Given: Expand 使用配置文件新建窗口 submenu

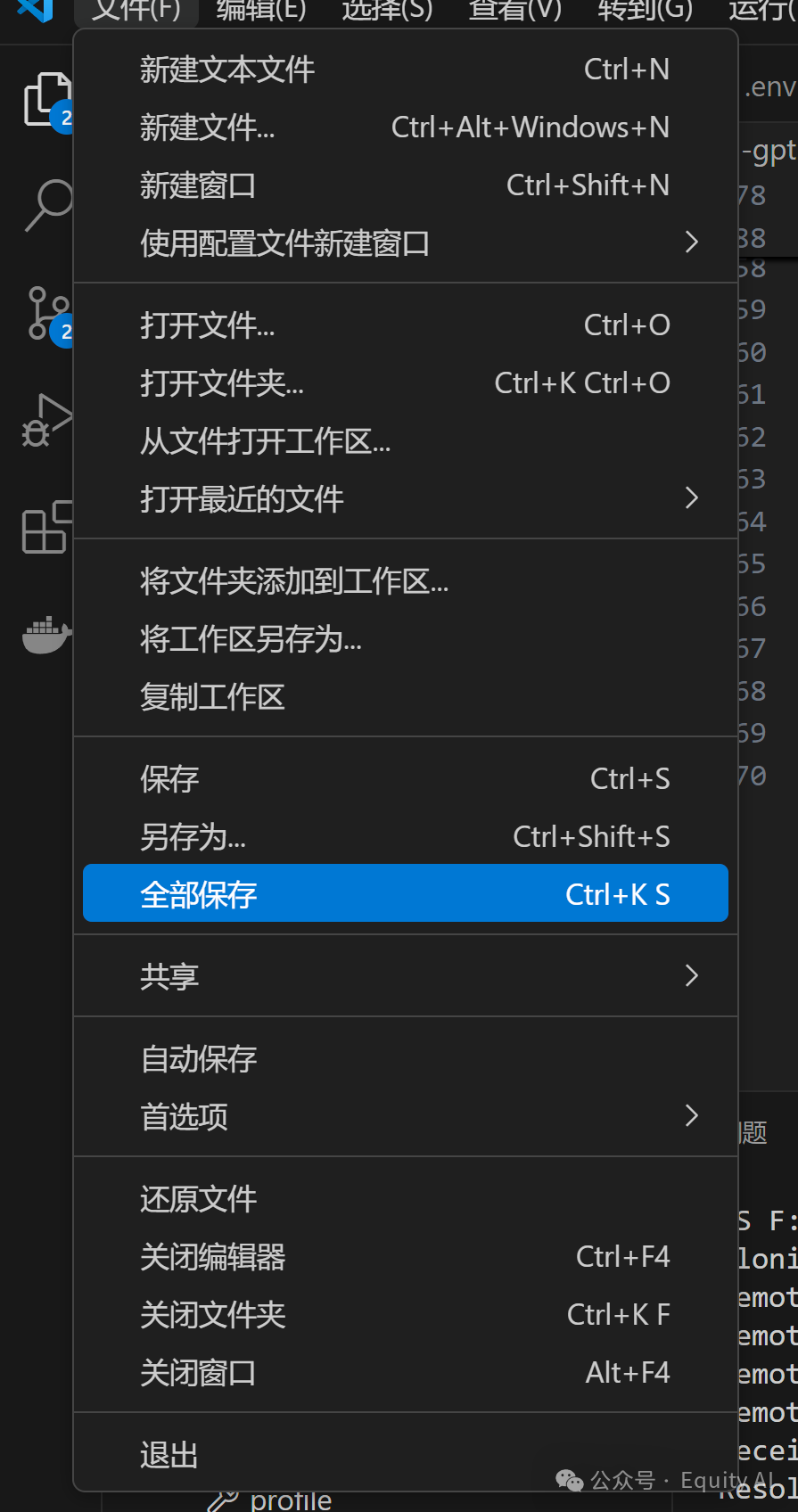Looking at the screenshot, I should pyautogui.click(x=406, y=242).
